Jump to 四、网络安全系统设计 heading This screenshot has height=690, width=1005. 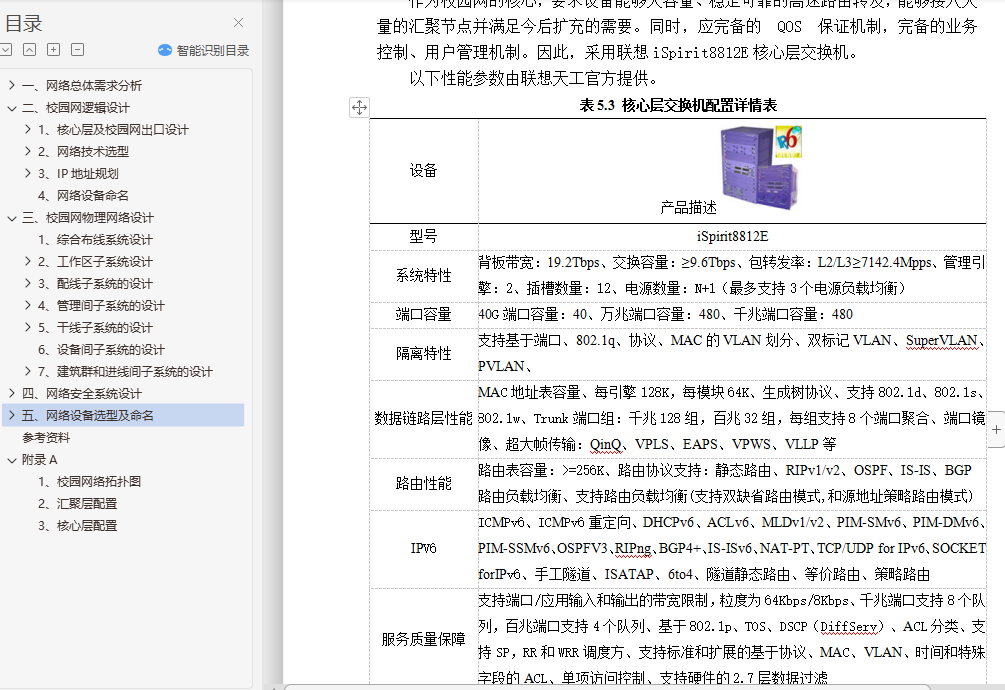pyautogui.click(x=82, y=394)
